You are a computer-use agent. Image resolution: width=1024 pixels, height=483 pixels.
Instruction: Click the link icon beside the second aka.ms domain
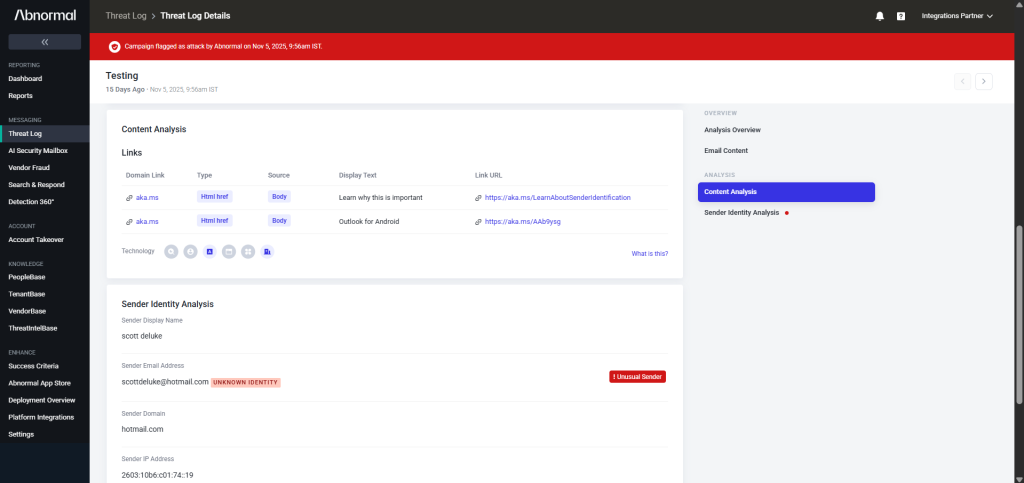click(x=129, y=221)
